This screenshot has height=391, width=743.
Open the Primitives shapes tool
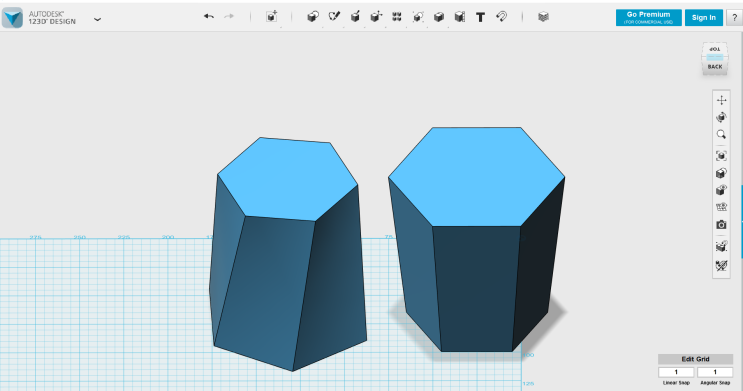click(313, 17)
